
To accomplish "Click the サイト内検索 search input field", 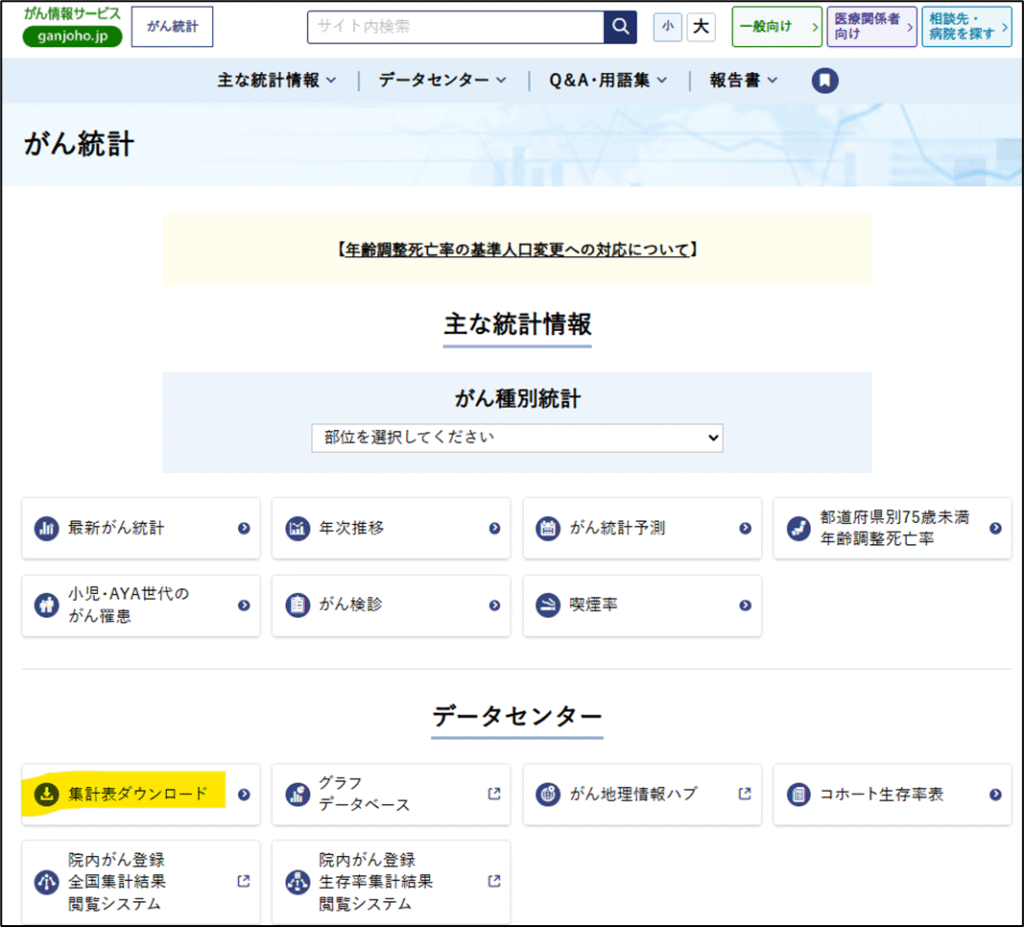I will 455,27.
